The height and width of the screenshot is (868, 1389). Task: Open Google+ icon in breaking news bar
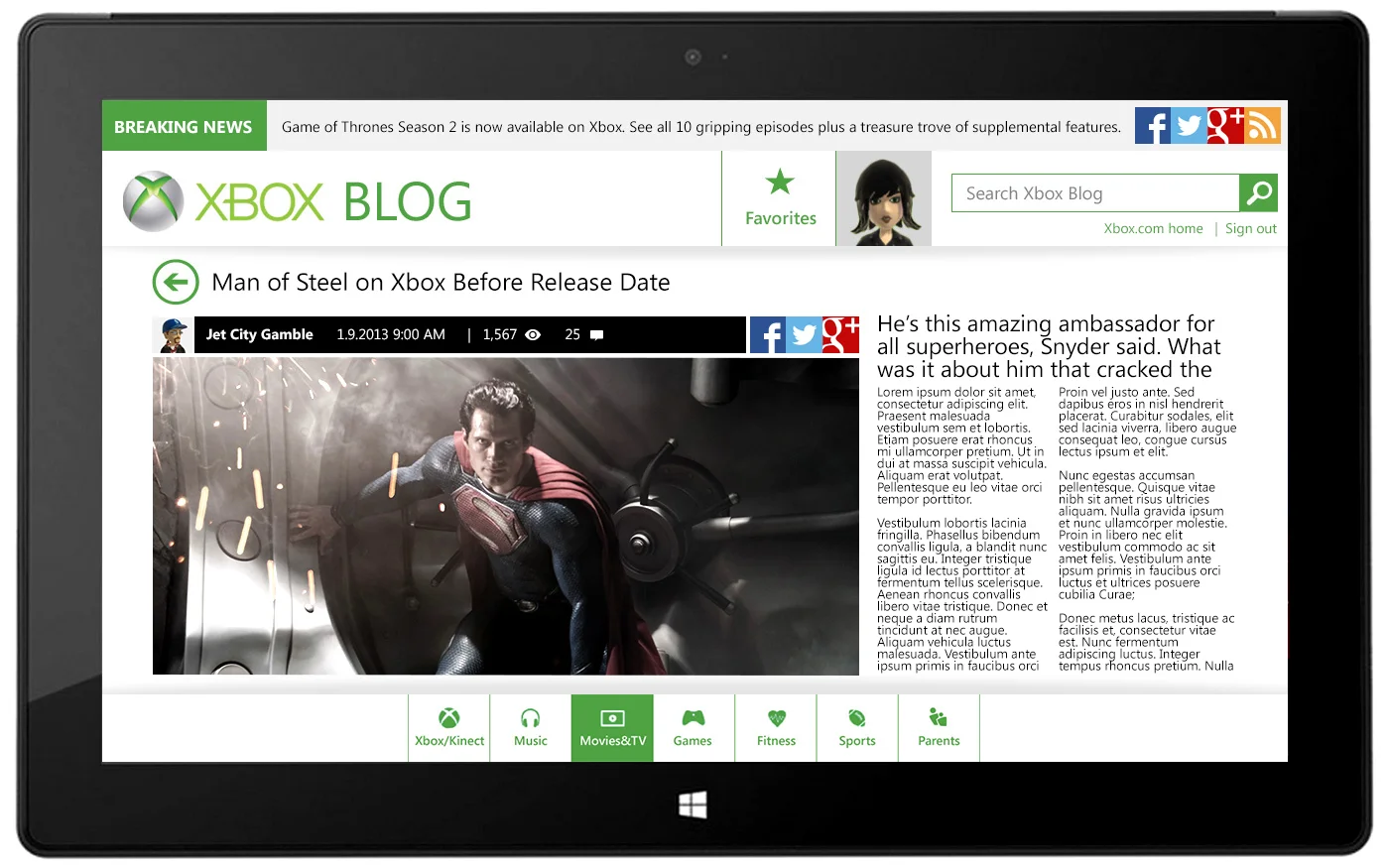(x=1225, y=126)
